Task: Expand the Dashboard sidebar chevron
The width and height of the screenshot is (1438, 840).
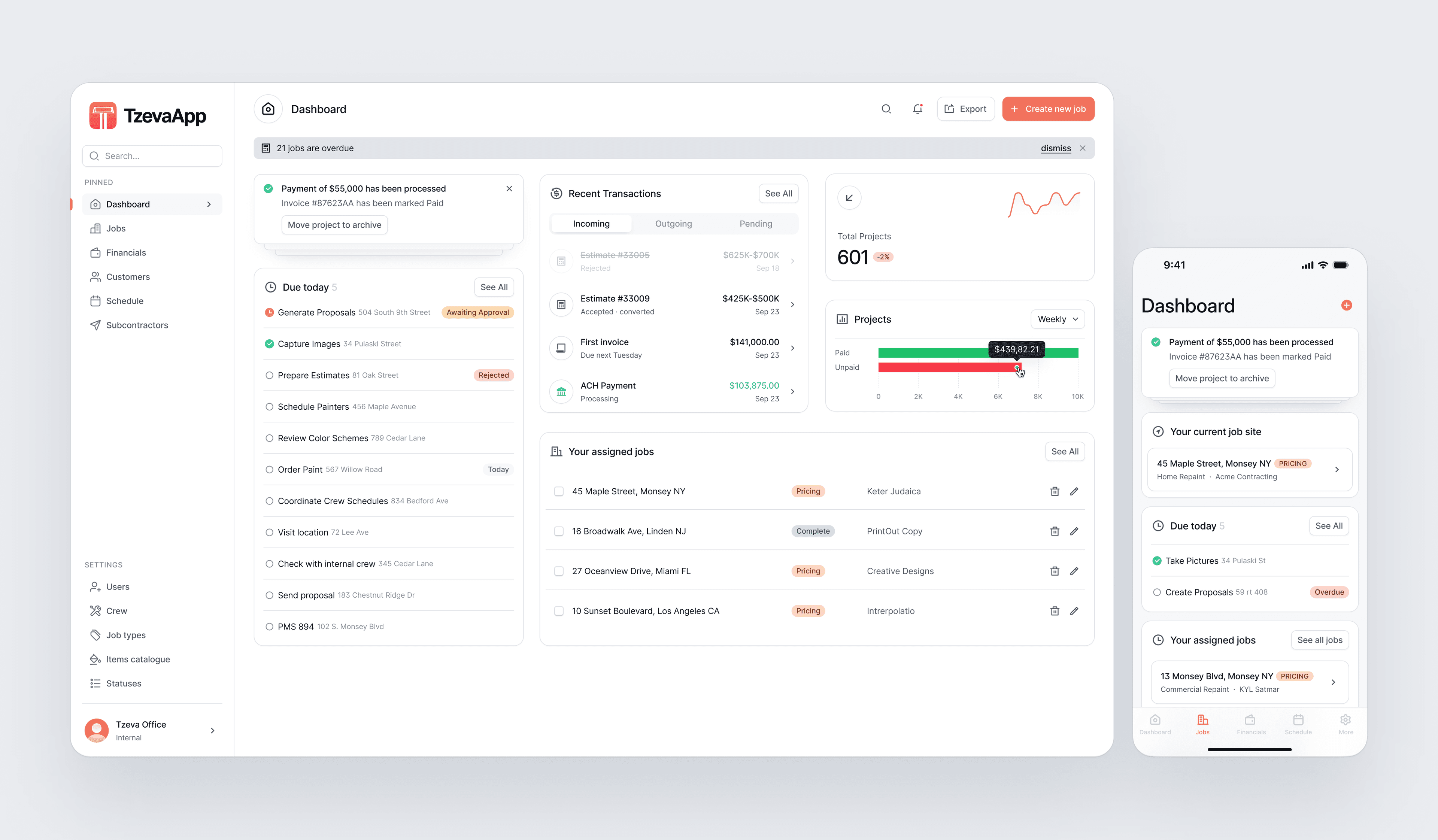Action: (209, 204)
